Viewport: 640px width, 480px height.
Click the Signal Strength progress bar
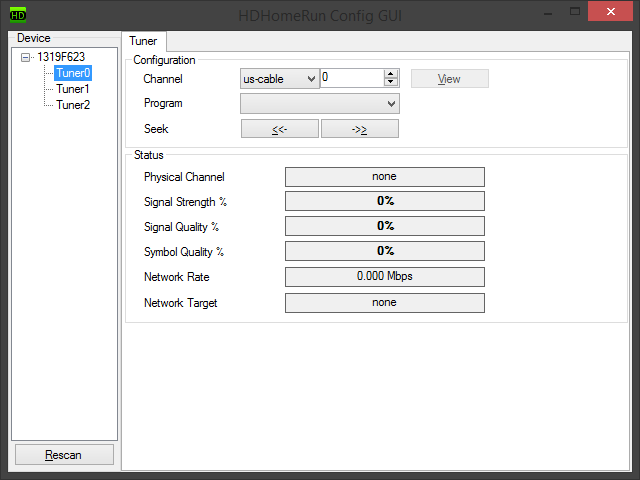click(384, 201)
